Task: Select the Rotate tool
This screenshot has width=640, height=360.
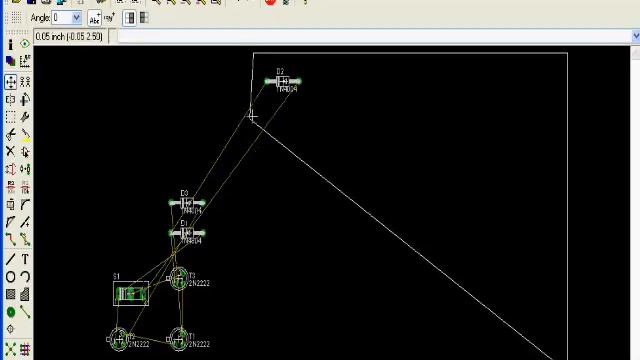Action: (x=25, y=100)
